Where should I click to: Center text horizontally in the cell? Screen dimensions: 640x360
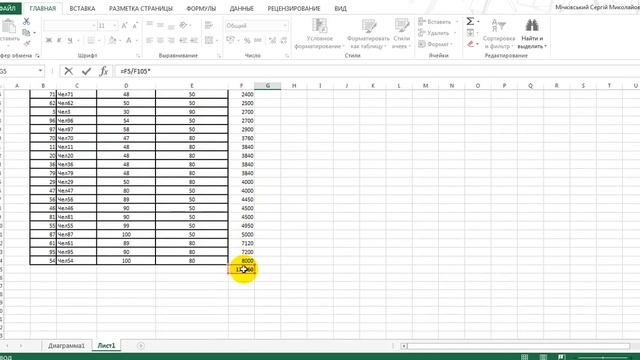point(160,40)
